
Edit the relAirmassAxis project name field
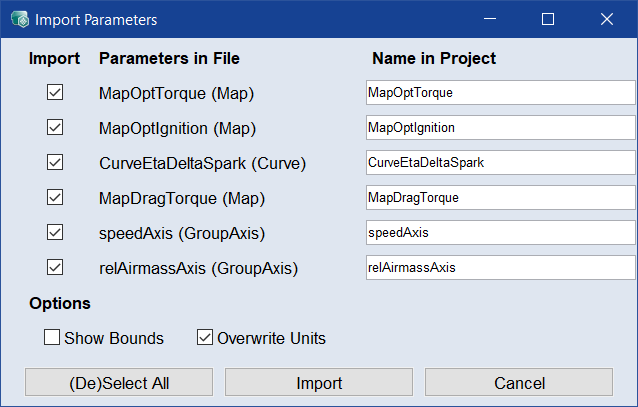point(500,267)
